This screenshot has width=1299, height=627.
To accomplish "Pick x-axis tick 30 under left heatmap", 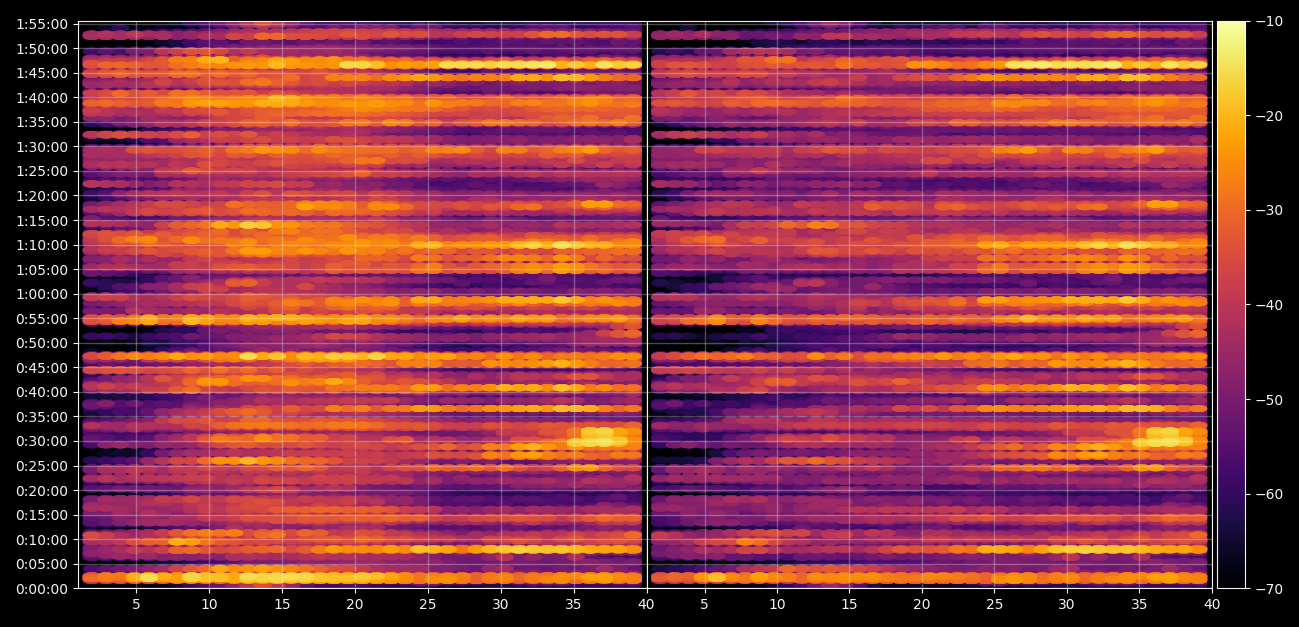I will click(x=501, y=605).
